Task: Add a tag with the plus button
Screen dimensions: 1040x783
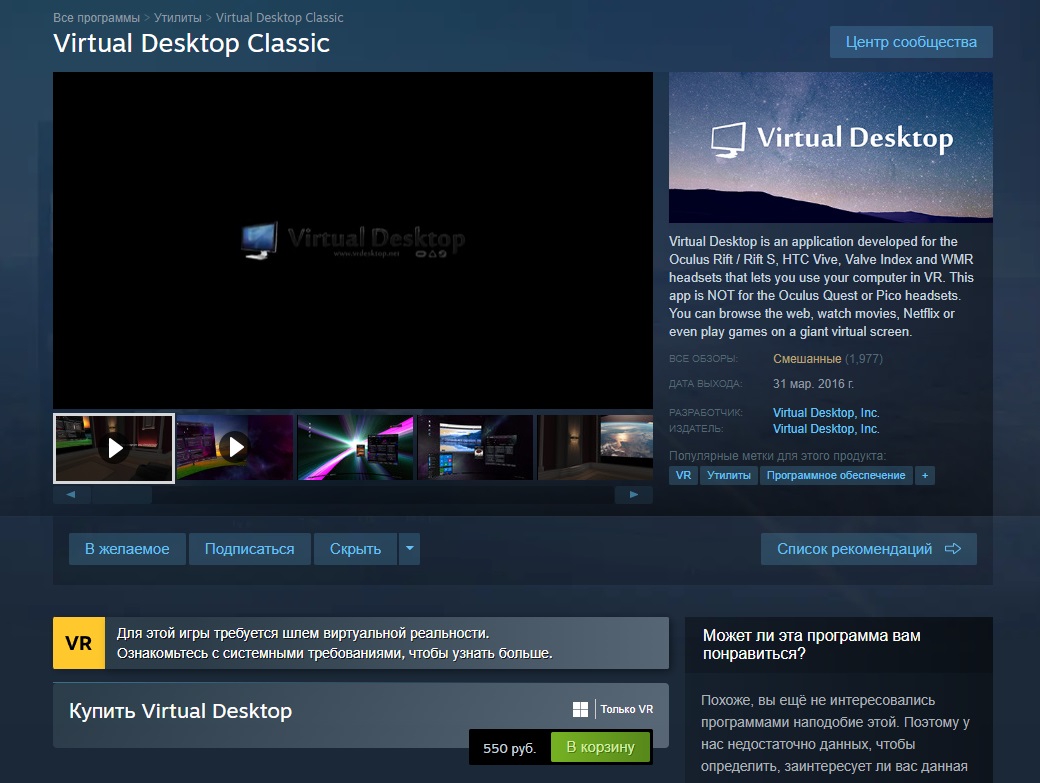Action: (x=925, y=475)
